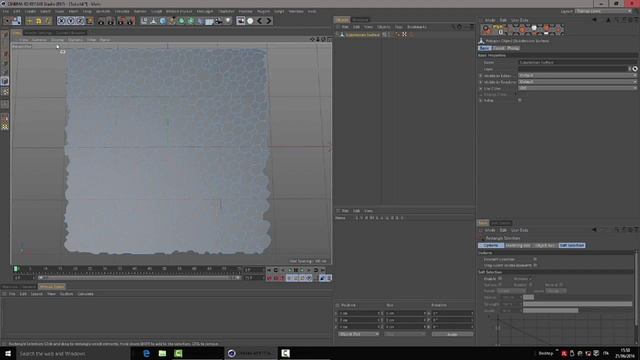Open the Render View icon in the toolbar
Viewport: 640px width, 360px height.
pos(101,21)
